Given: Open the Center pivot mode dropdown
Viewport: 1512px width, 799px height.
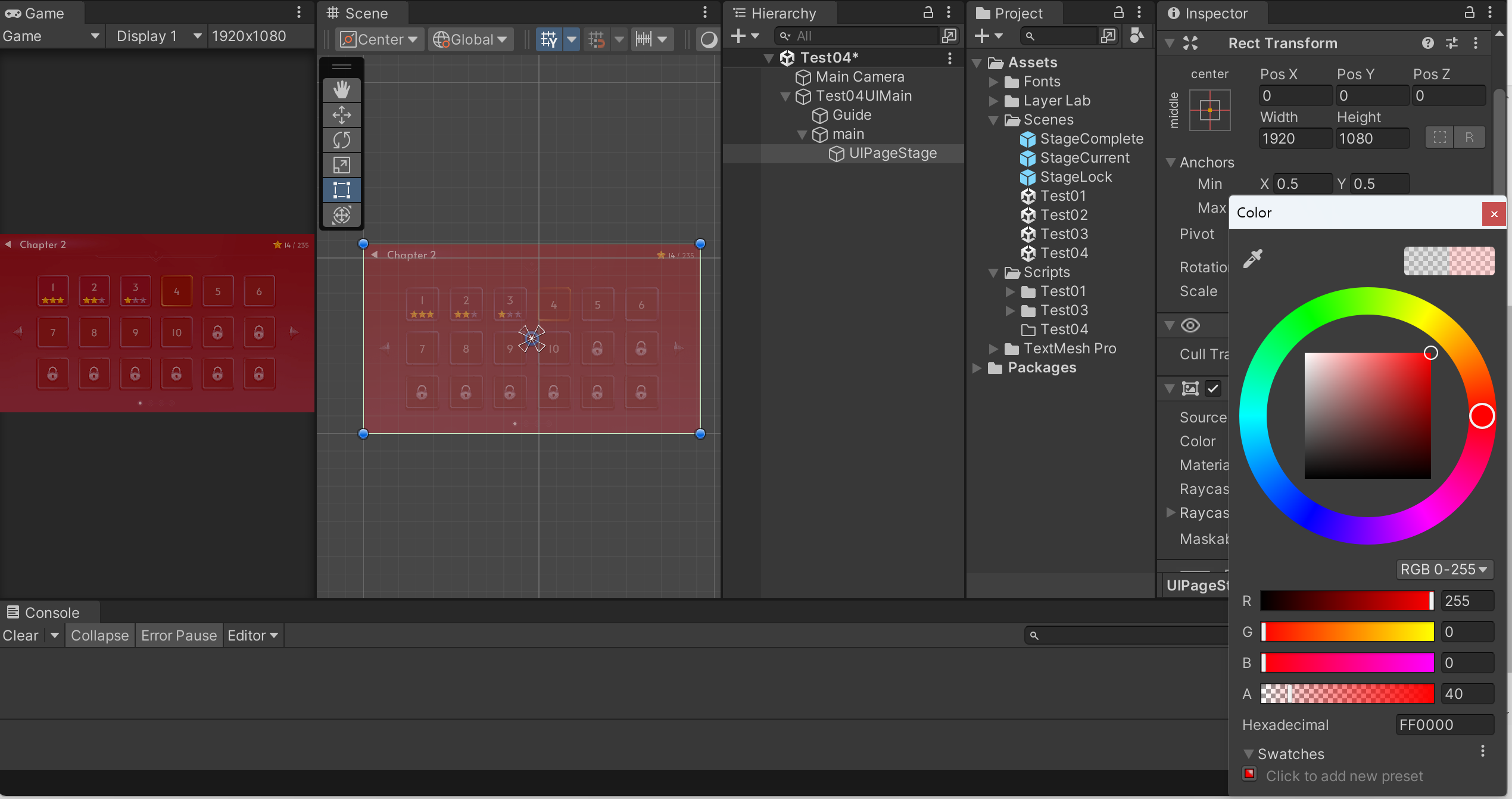Looking at the screenshot, I should tap(379, 39).
